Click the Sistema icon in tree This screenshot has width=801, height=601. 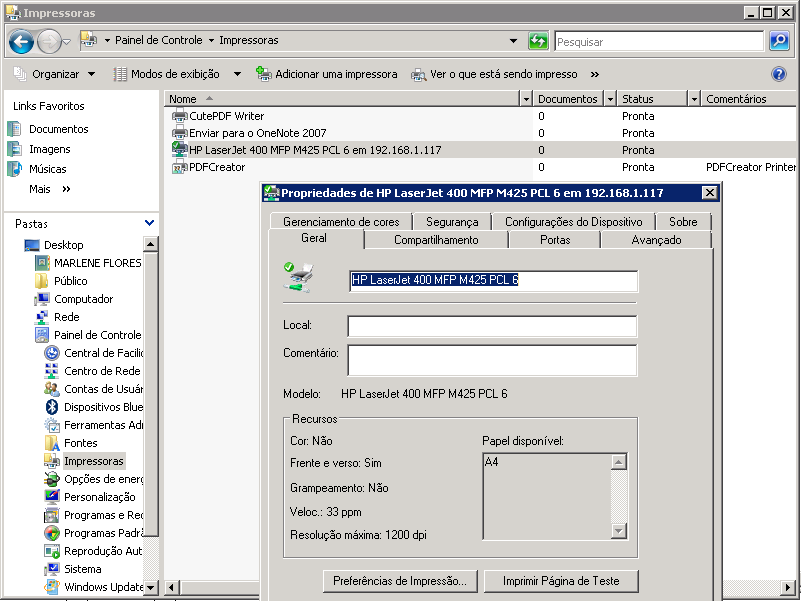(52, 569)
